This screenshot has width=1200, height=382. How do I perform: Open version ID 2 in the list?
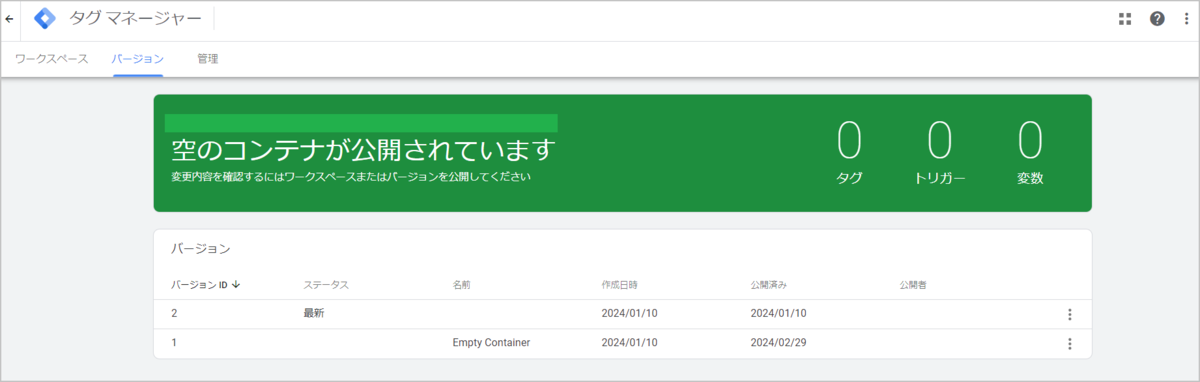174,314
